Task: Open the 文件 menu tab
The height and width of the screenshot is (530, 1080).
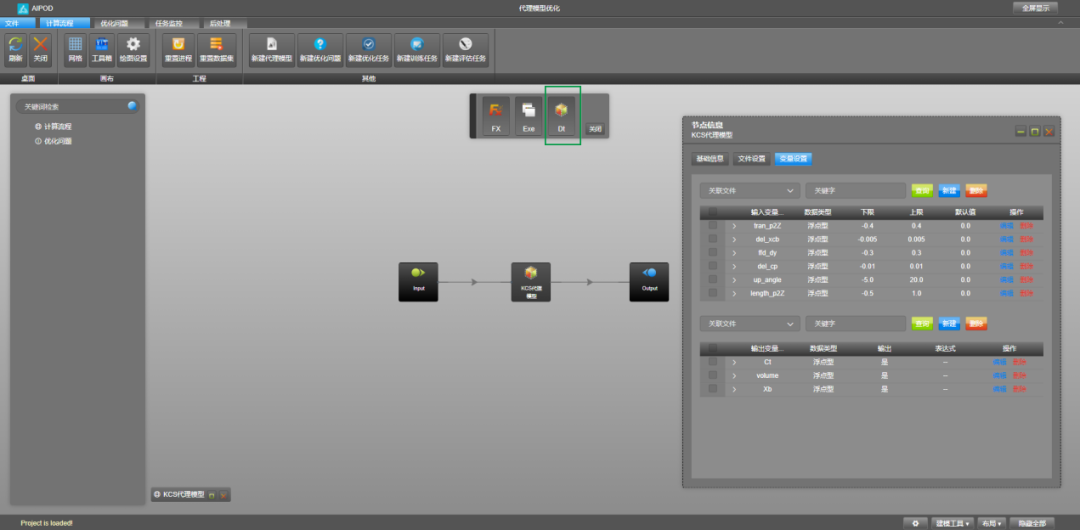Action: point(17,23)
